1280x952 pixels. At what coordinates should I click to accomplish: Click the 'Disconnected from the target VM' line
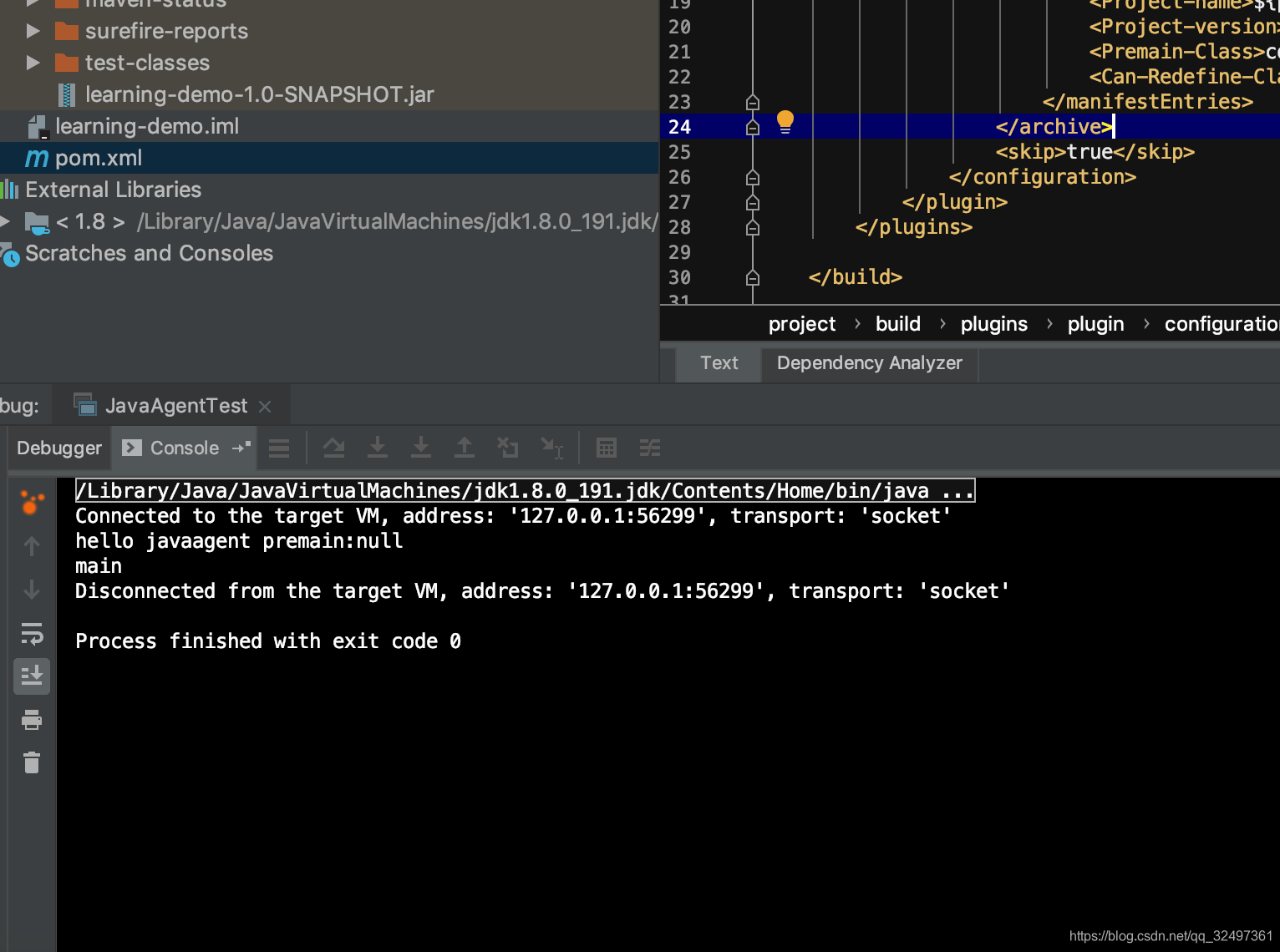tap(542, 590)
